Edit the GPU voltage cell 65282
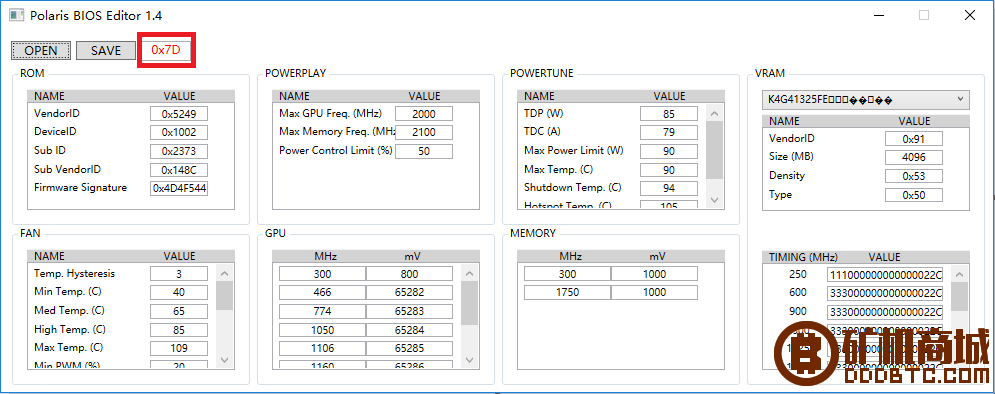The height and width of the screenshot is (394, 995). [x=409, y=292]
